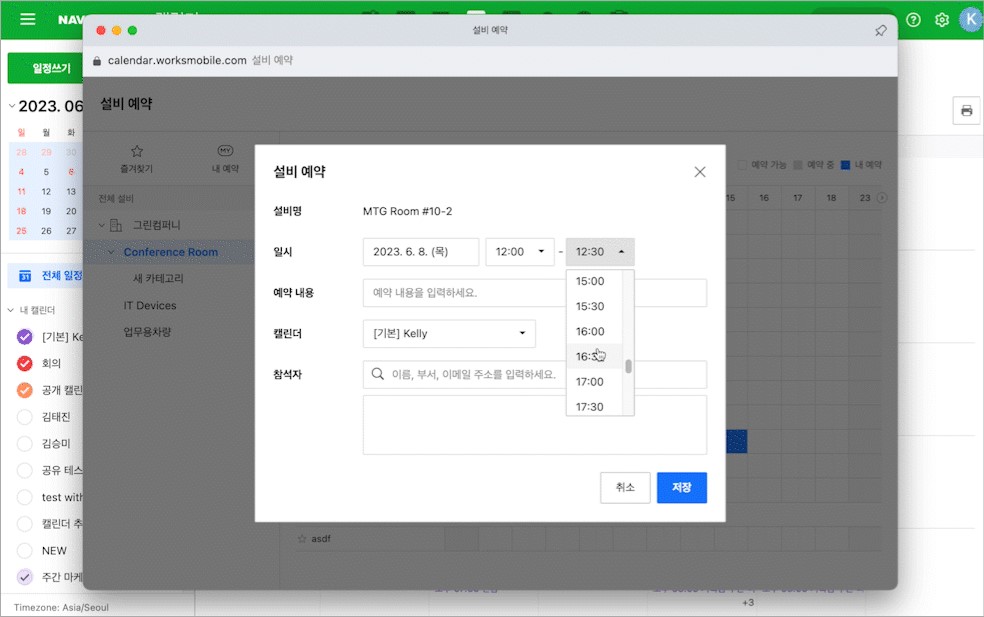984x617 pixels.
Task: Open the 즐겨찾기 star icon
Action: [x=137, y=151]
